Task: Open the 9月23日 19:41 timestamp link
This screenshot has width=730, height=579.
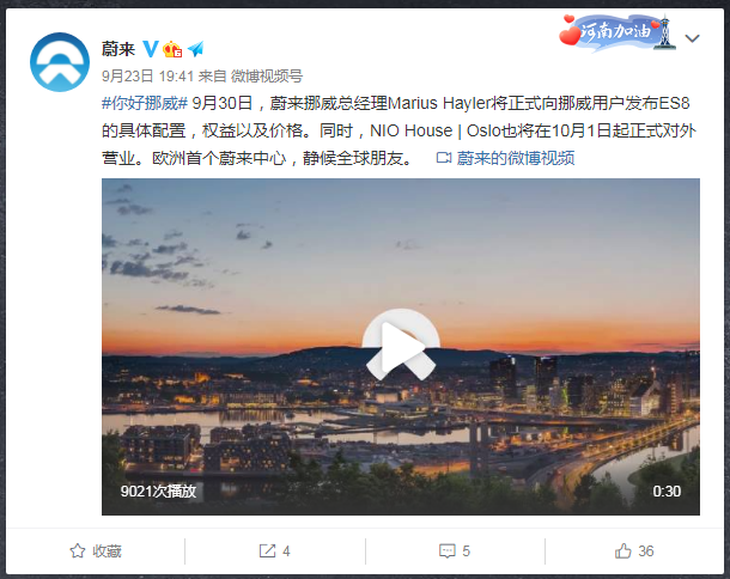Action: pyautogui.click(x=148, y=76)
